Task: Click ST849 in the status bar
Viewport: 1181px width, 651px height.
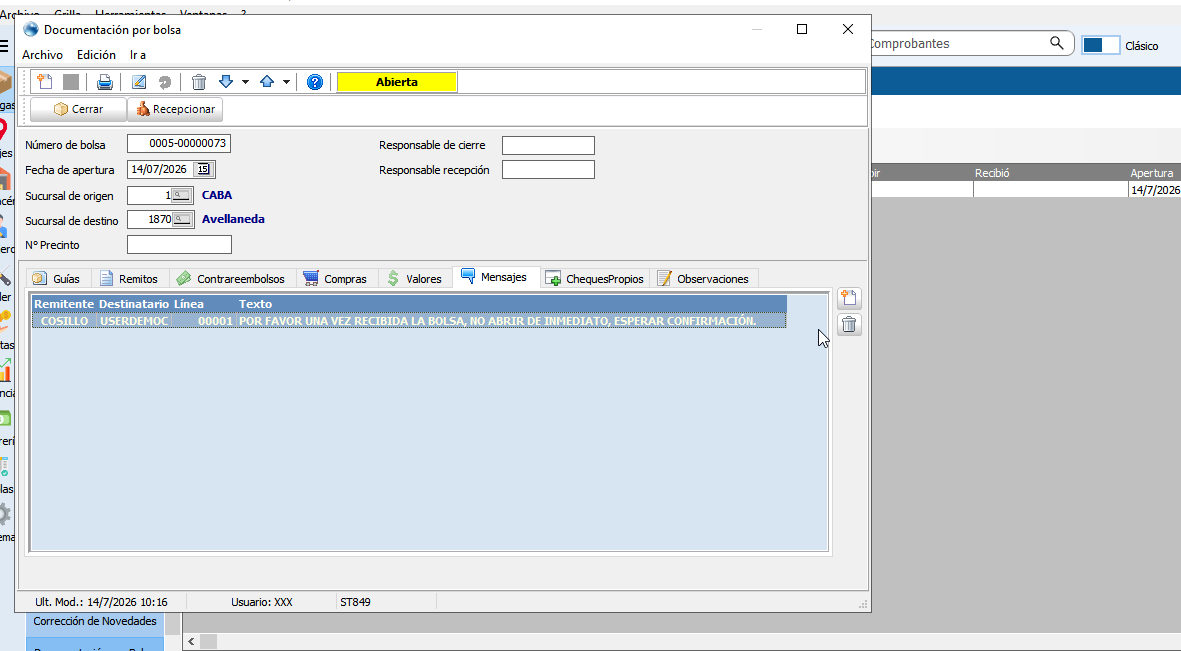Action: coord(356,602)
